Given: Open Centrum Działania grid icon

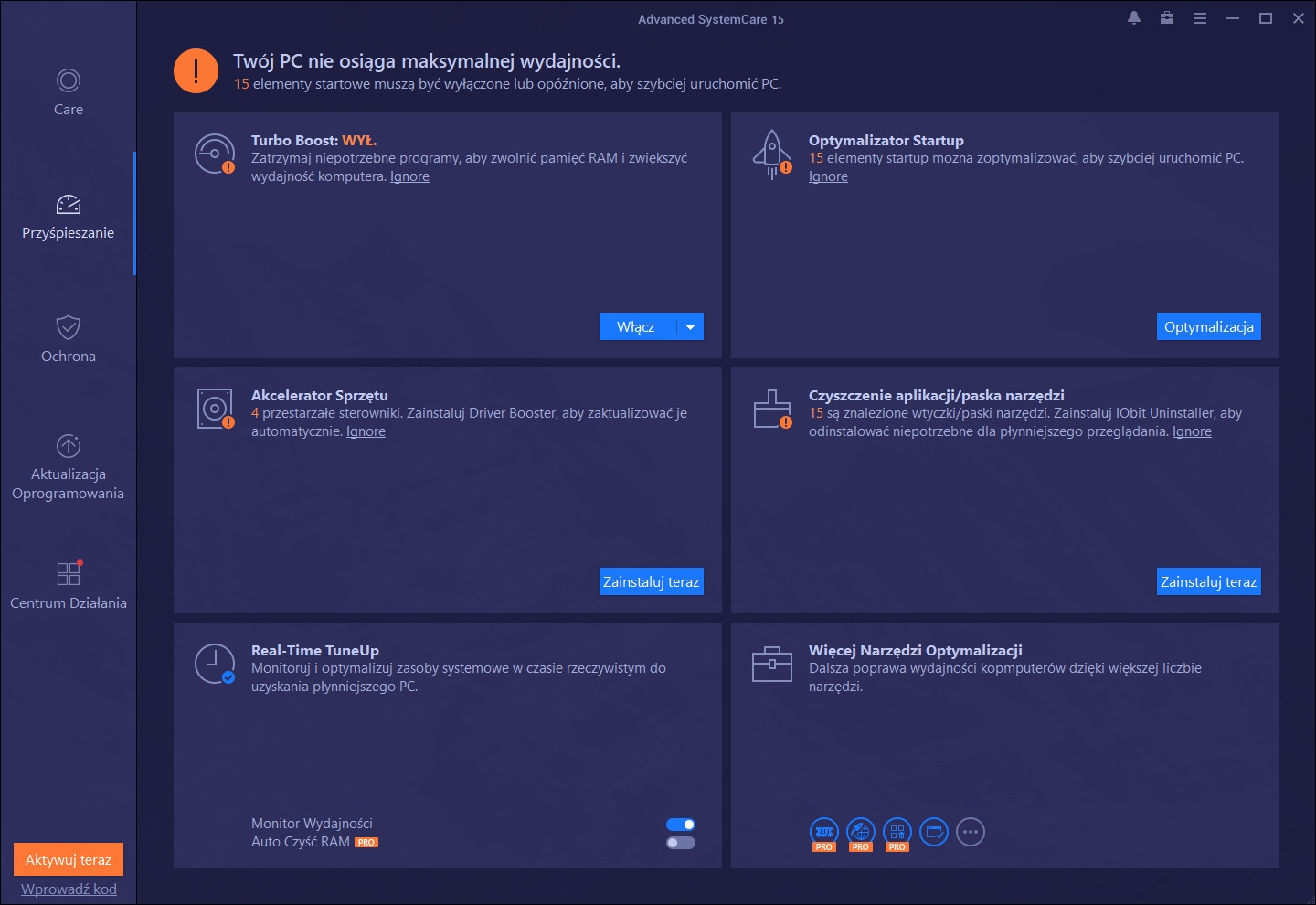Looking at the screenshot, I should click(x=69, y=573).
